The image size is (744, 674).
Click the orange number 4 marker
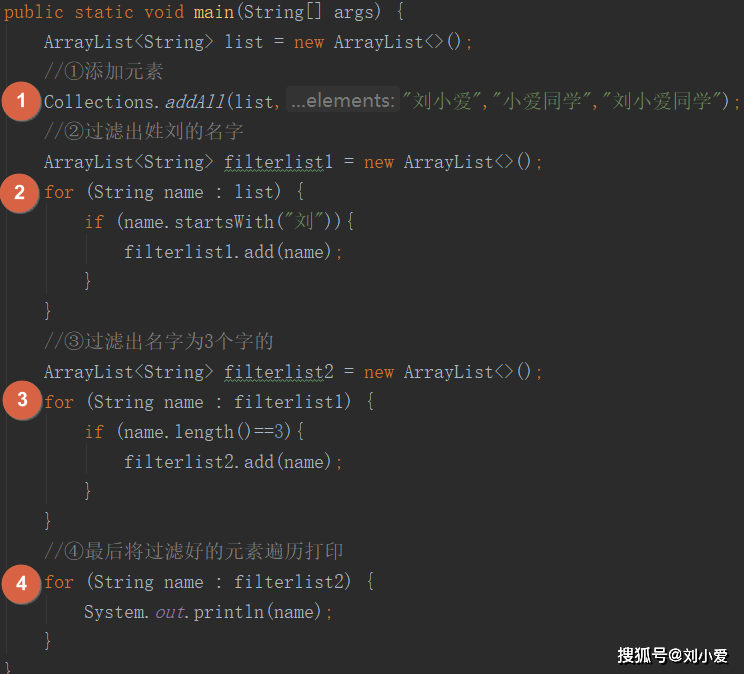(20, 582)
